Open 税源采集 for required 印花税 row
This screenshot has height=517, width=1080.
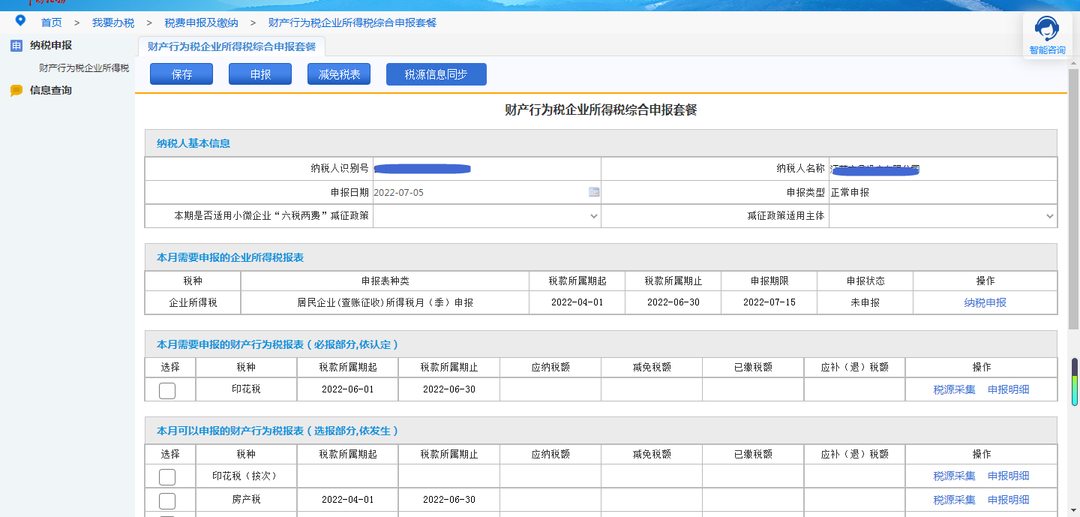pyautogui.click(x=954, y=390)
